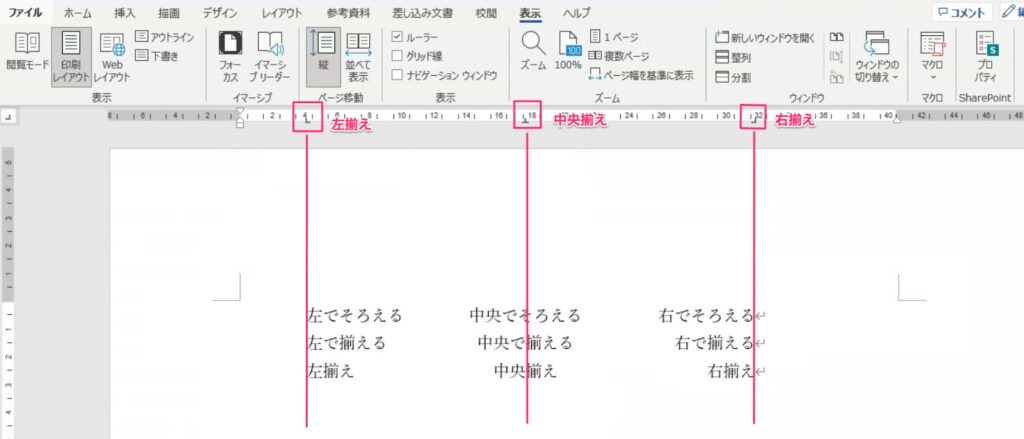Click the pencil editing mode button

tap(1010, 12)
